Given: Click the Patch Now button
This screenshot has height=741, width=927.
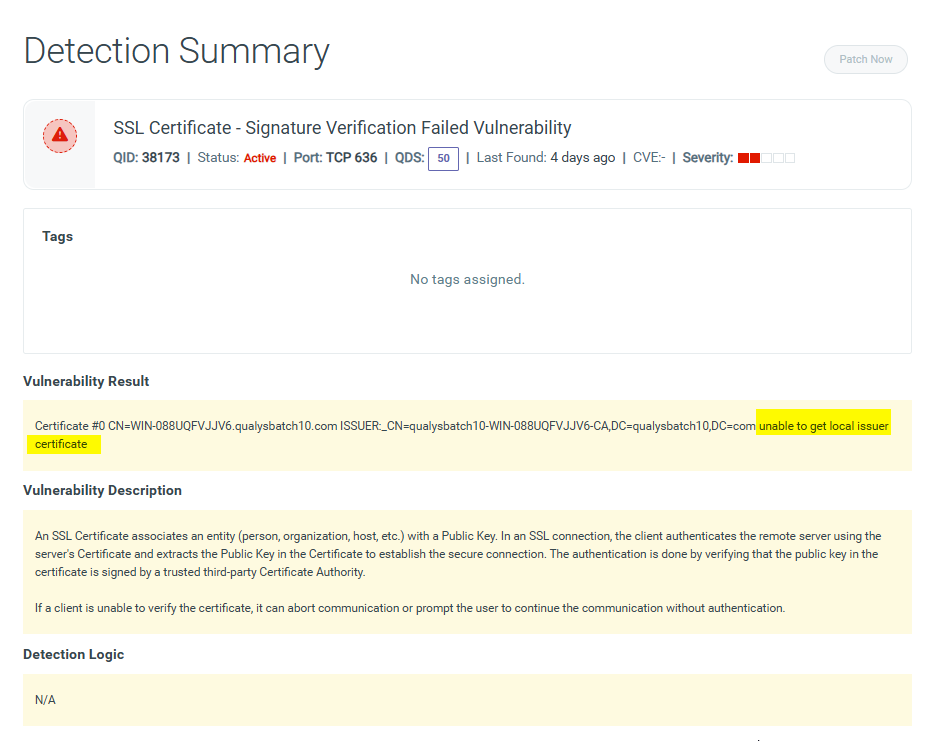Looking at the screenshot, I should (x=864, y=59).
